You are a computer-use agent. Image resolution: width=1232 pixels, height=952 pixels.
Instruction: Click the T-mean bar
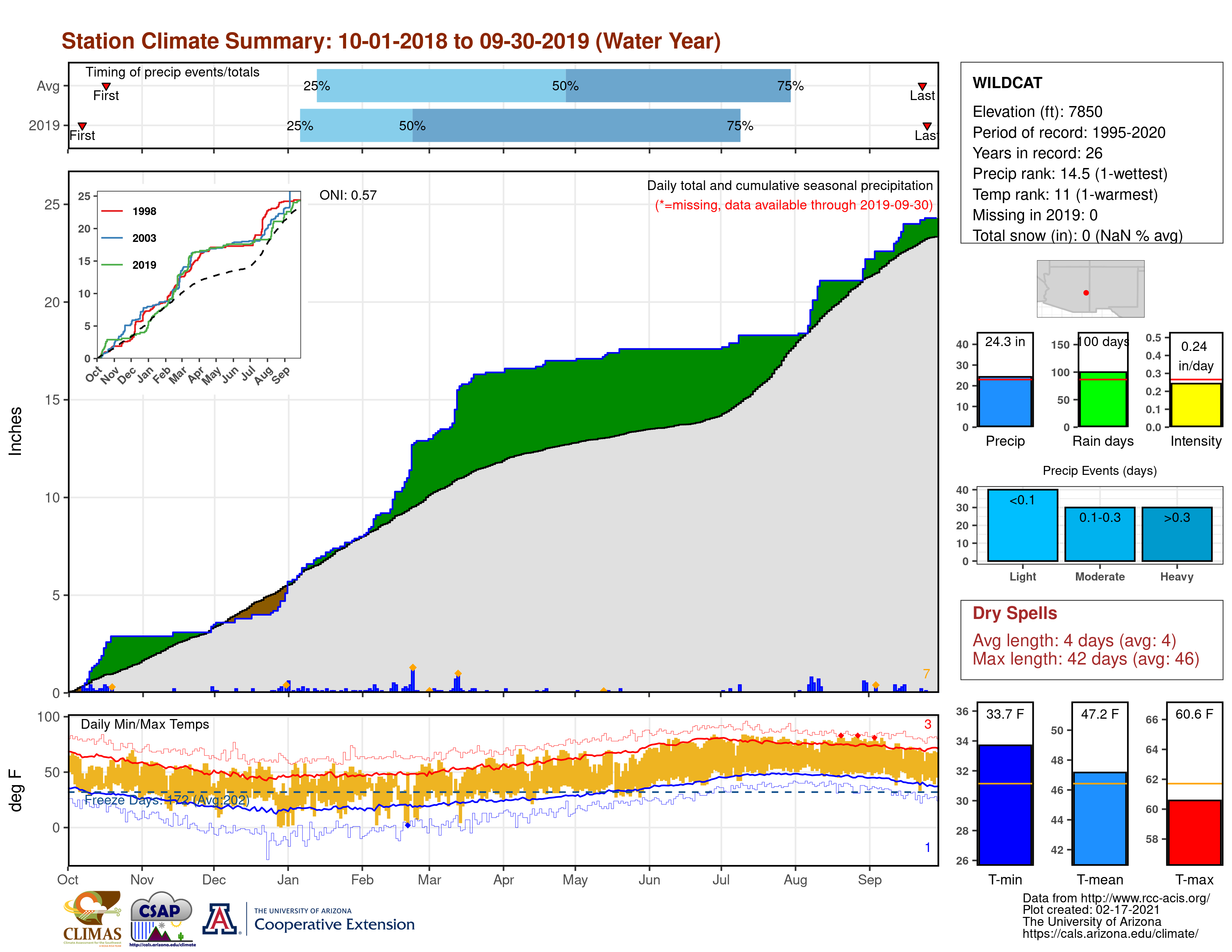(x=1099, y=818)
